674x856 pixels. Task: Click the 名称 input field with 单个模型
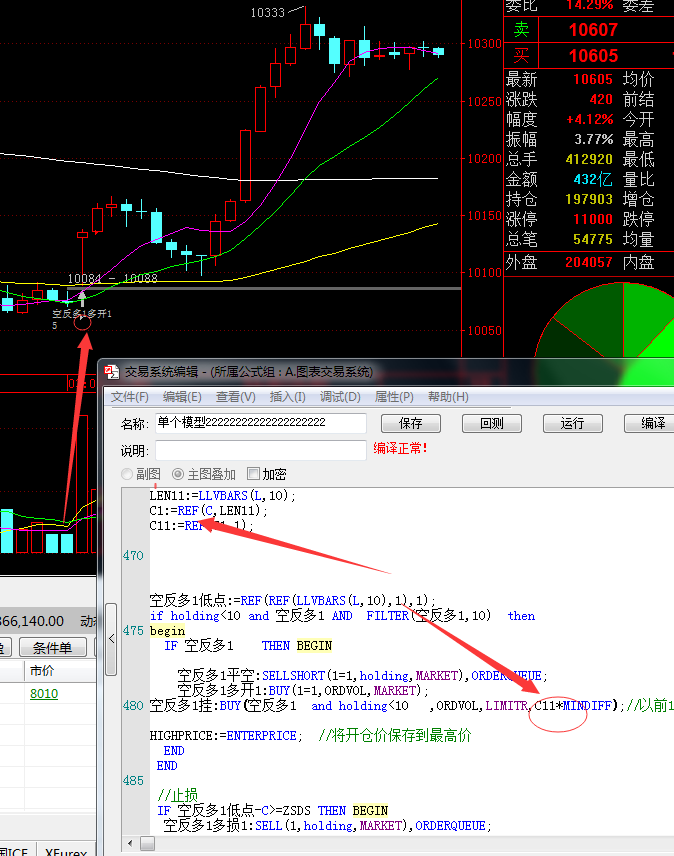click(x=261, y=423)
